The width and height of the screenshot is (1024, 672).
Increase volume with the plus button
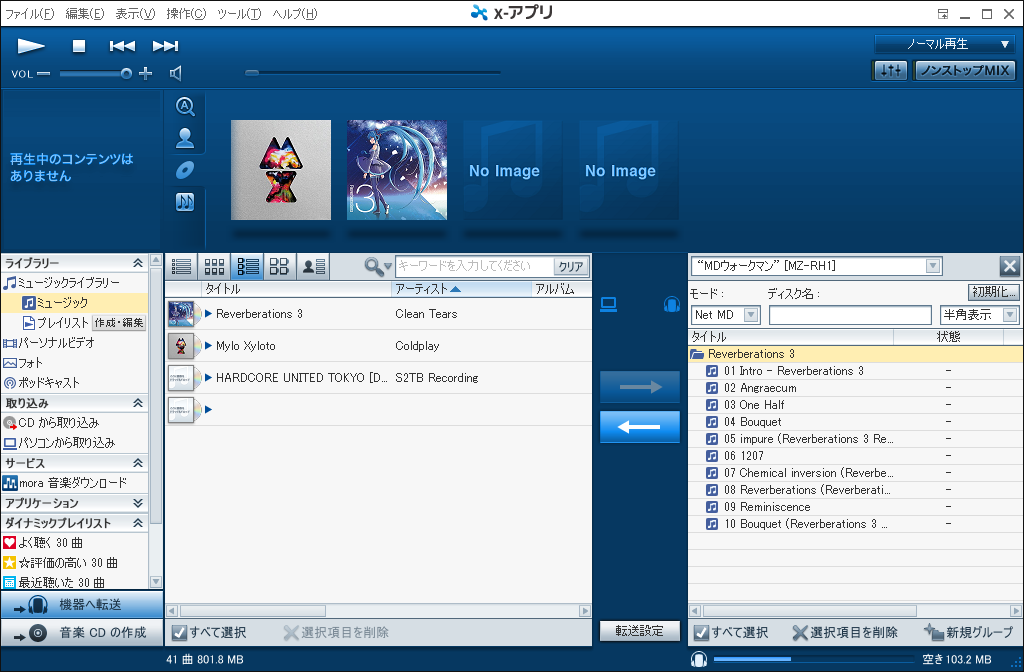coord(146,74)
